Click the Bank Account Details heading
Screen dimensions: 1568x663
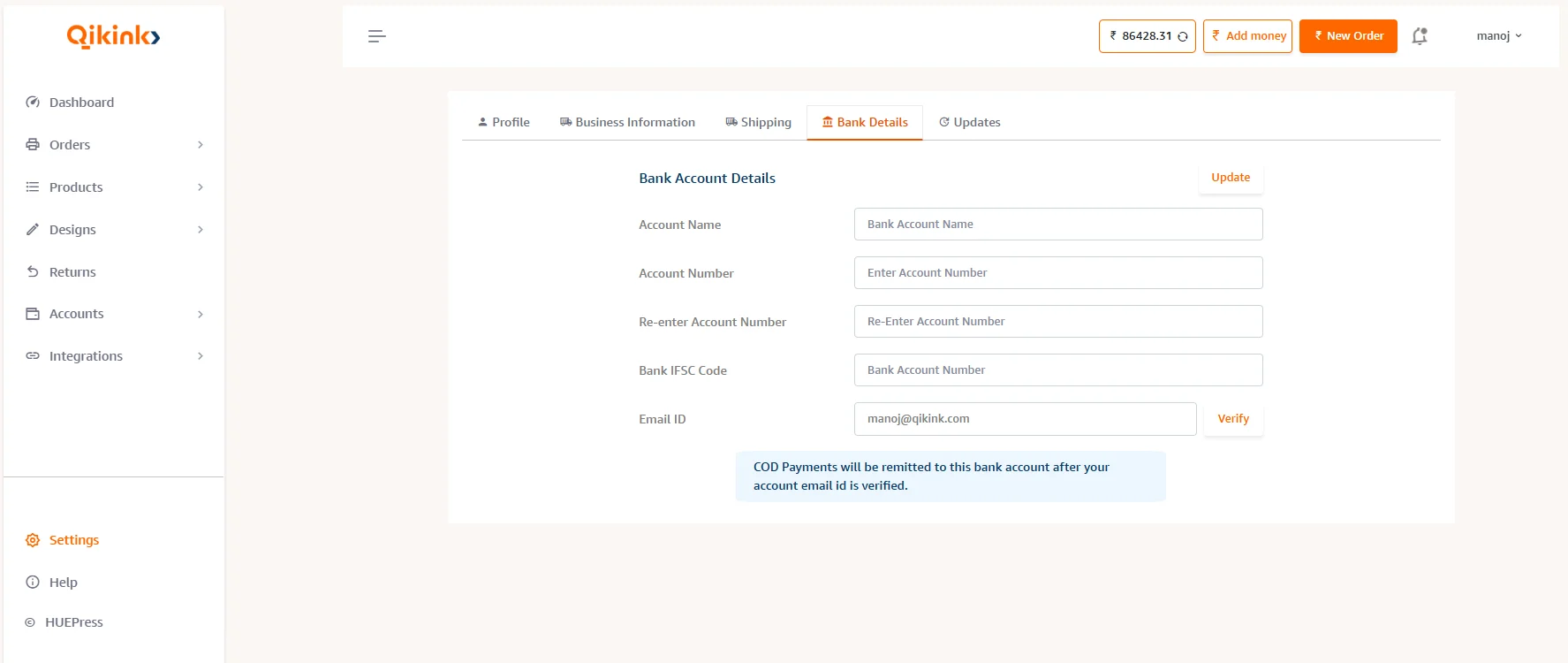[707, 179]
